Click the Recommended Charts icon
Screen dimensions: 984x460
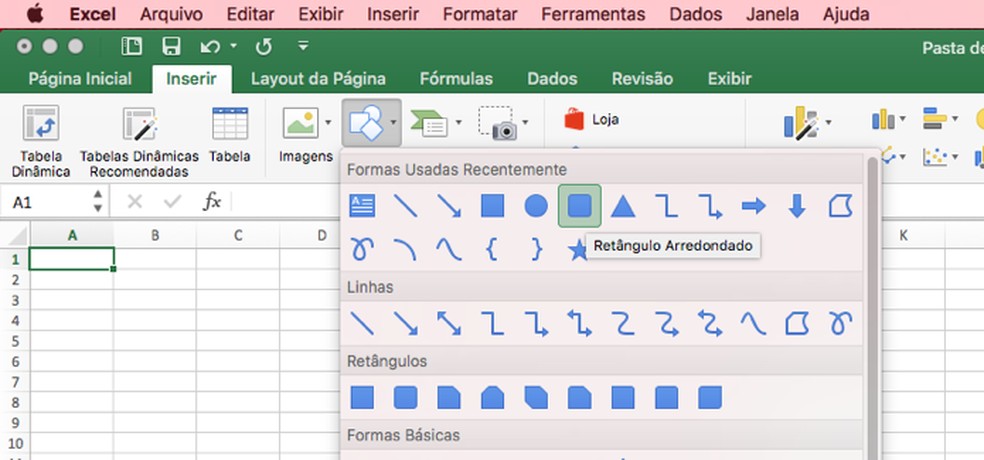(x=801, y=122)
